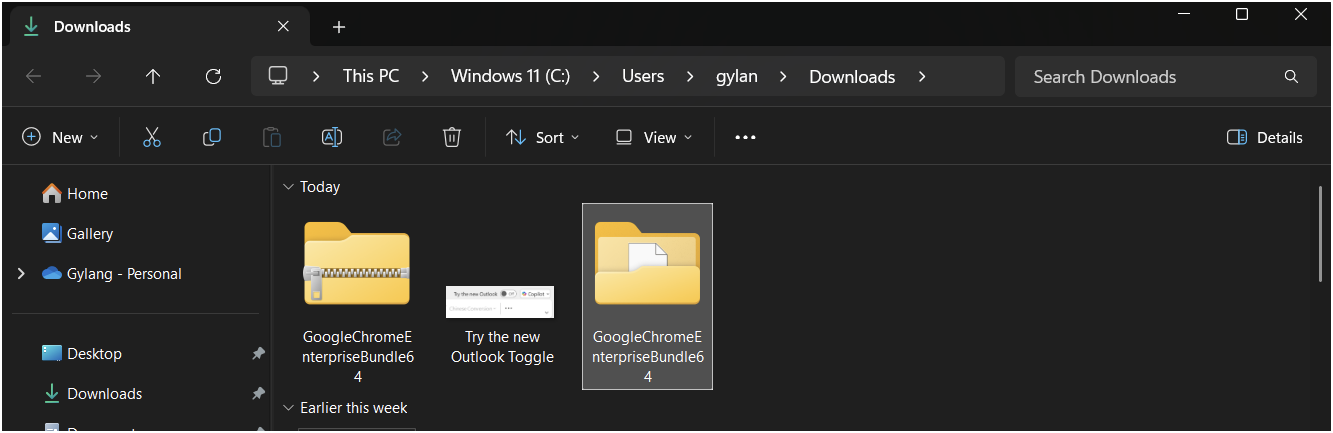This screenshot has height=433, width=1333.
Task: Open Desktop in navigation pane
Action: (x=82, y=353)
